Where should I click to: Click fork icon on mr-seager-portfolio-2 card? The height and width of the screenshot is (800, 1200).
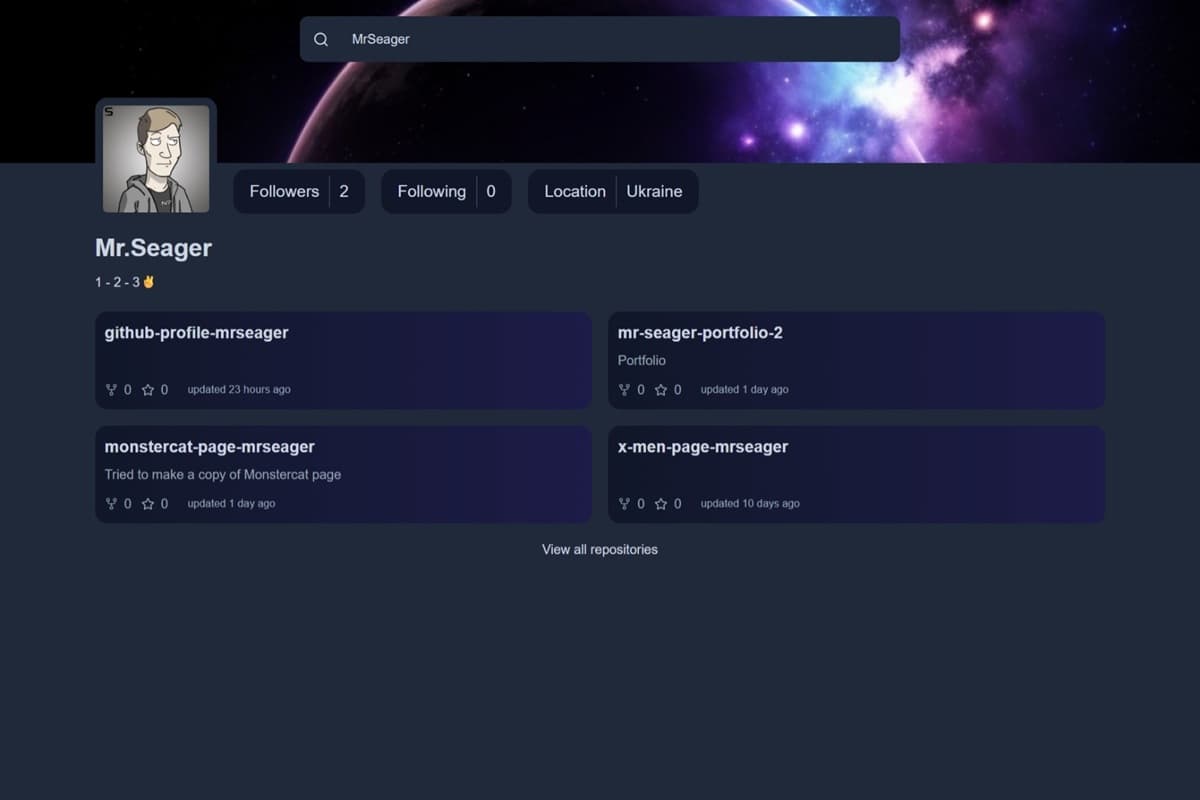tap(624, 389)
